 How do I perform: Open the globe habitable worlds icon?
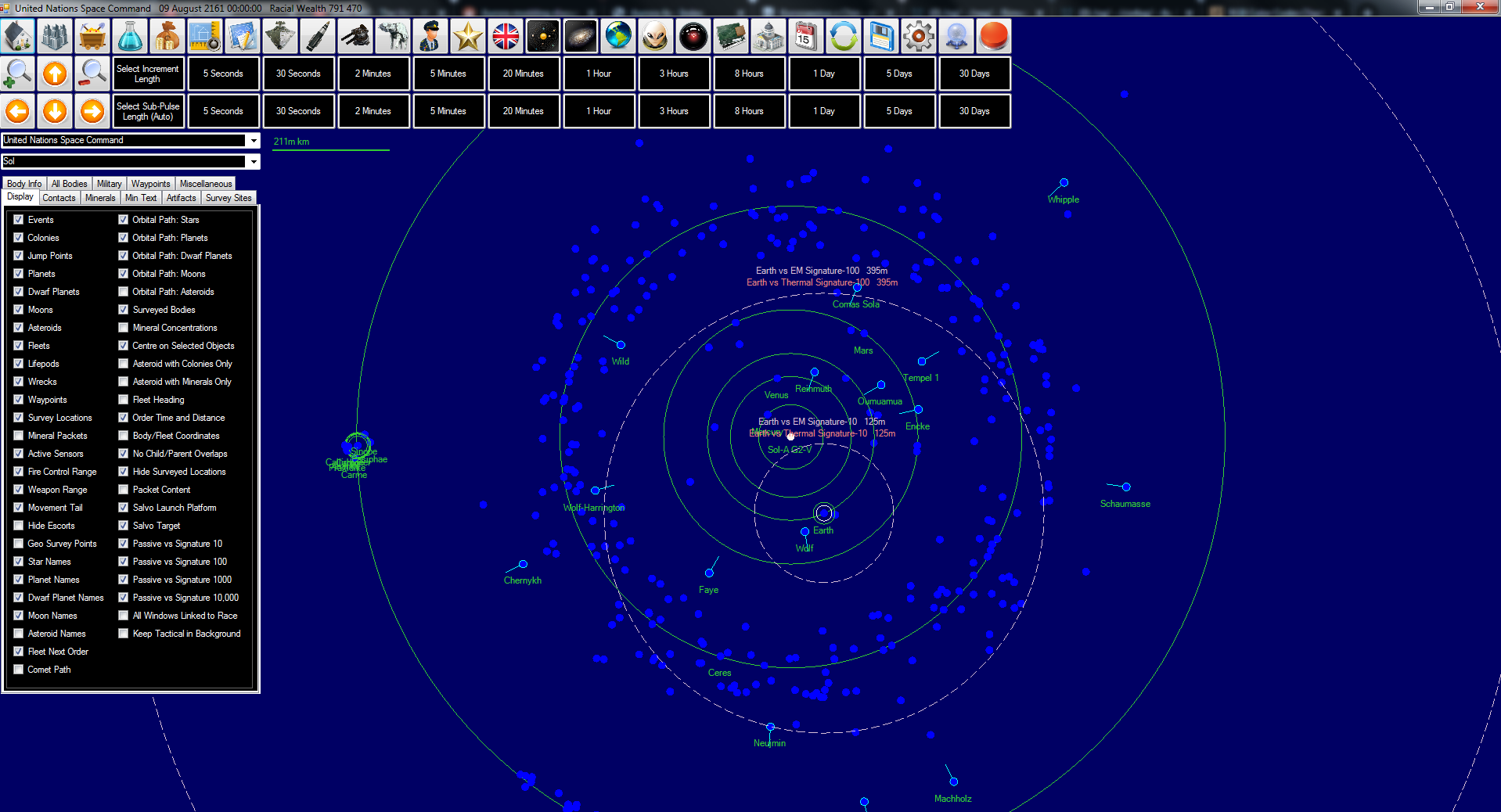tap(619, 36)
